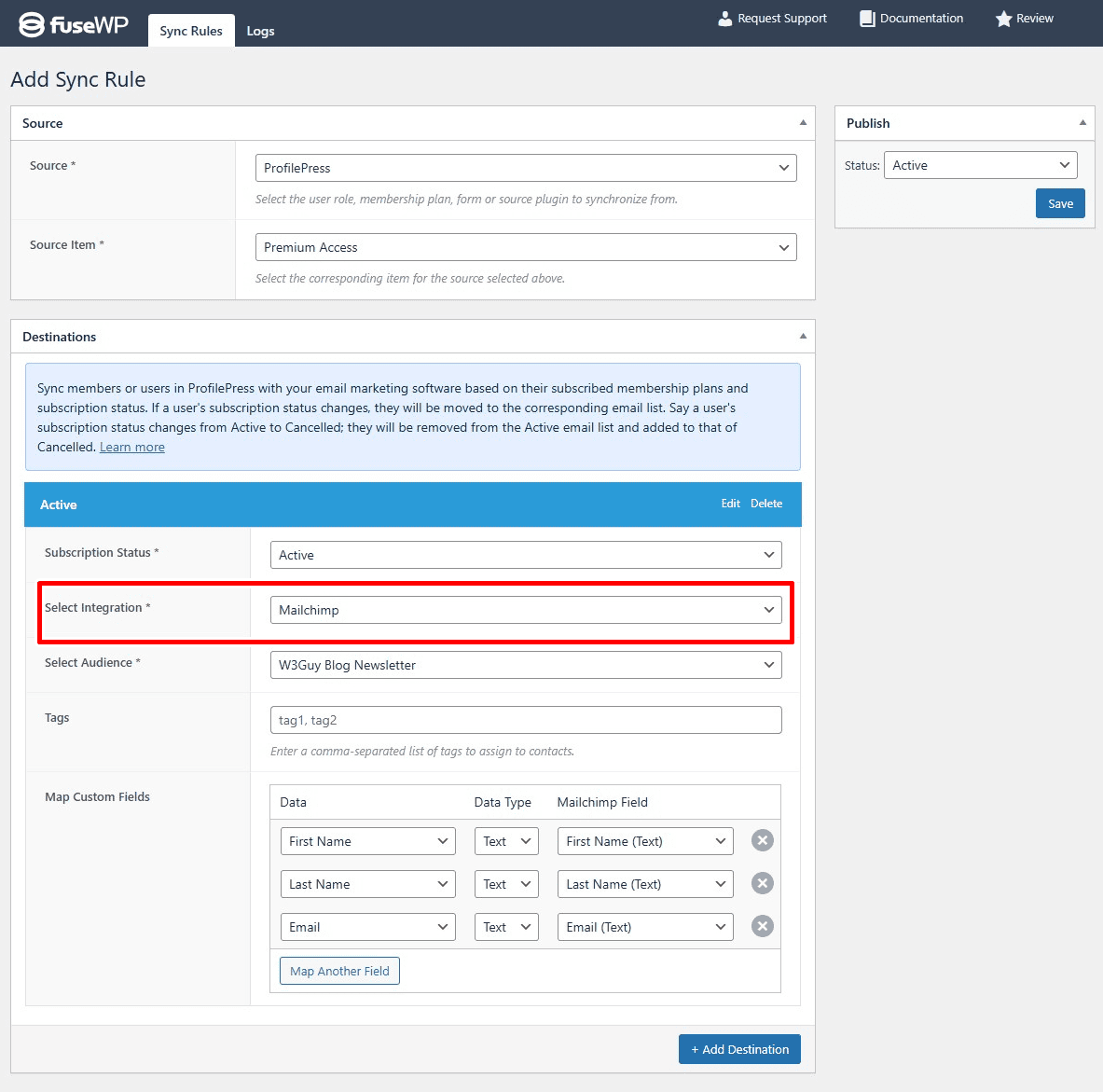Collapse the Source panel arrow

click(803, 122)
